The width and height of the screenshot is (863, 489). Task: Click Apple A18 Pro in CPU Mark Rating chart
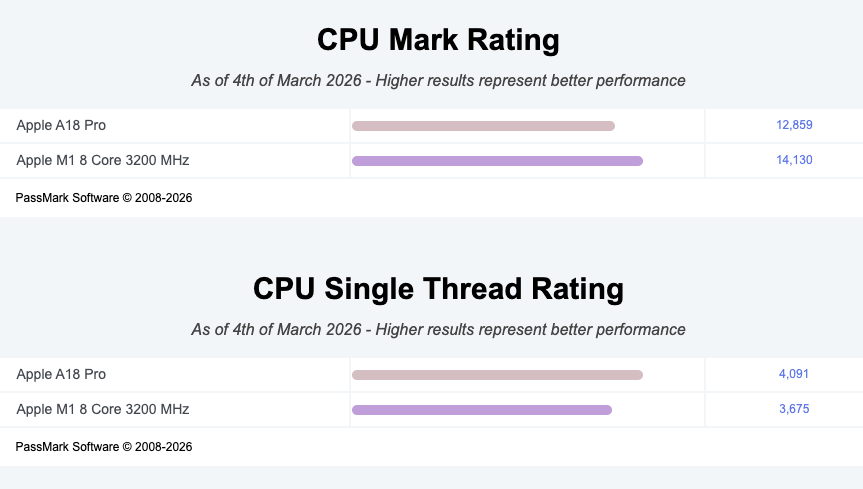pyautogui.click(x=61, y=125)
